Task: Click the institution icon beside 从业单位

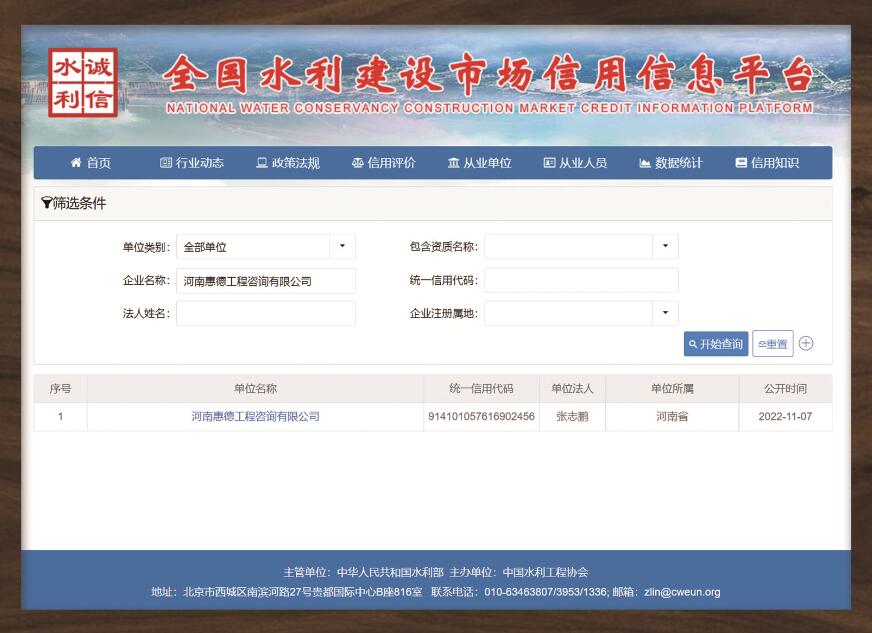Action: click(x=454, y=162)
